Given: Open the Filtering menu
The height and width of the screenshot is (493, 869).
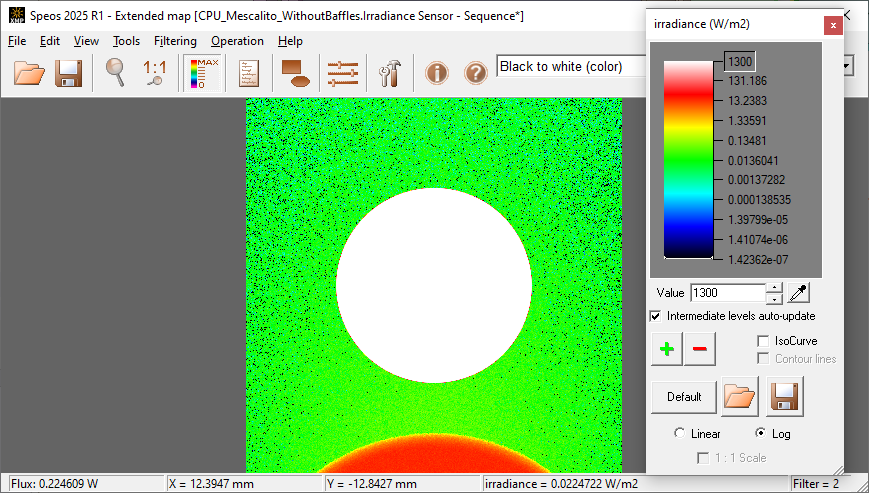Looking at the screenshot, I should click(175, 41).
